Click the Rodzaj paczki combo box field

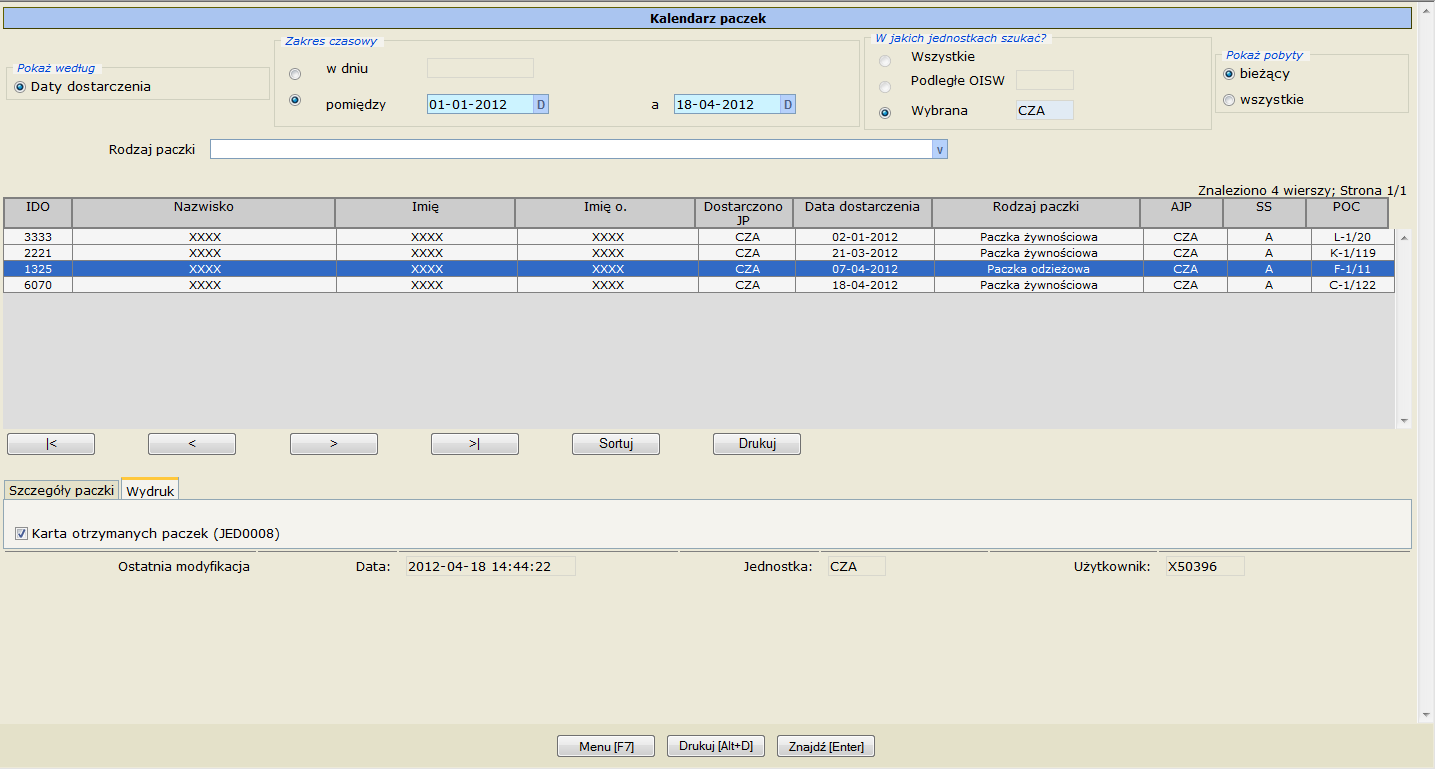tap(571, 149)
